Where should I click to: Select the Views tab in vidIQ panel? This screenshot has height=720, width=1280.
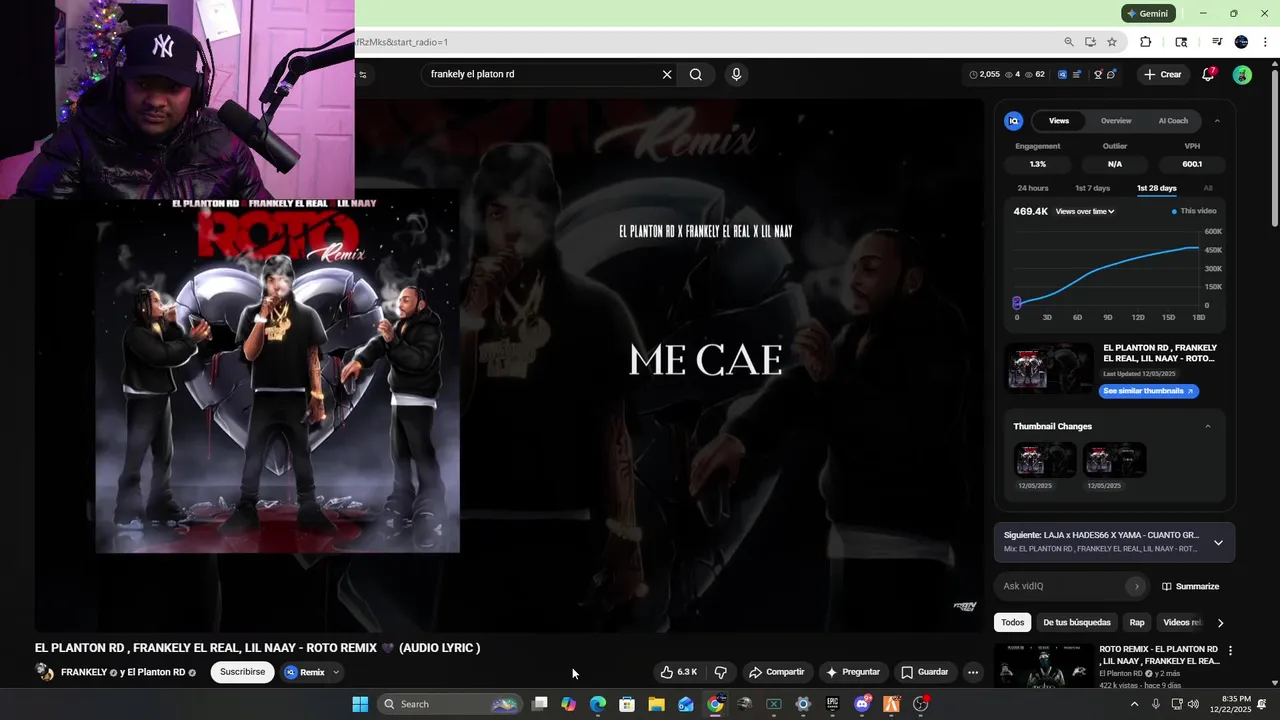[1059, 121]
